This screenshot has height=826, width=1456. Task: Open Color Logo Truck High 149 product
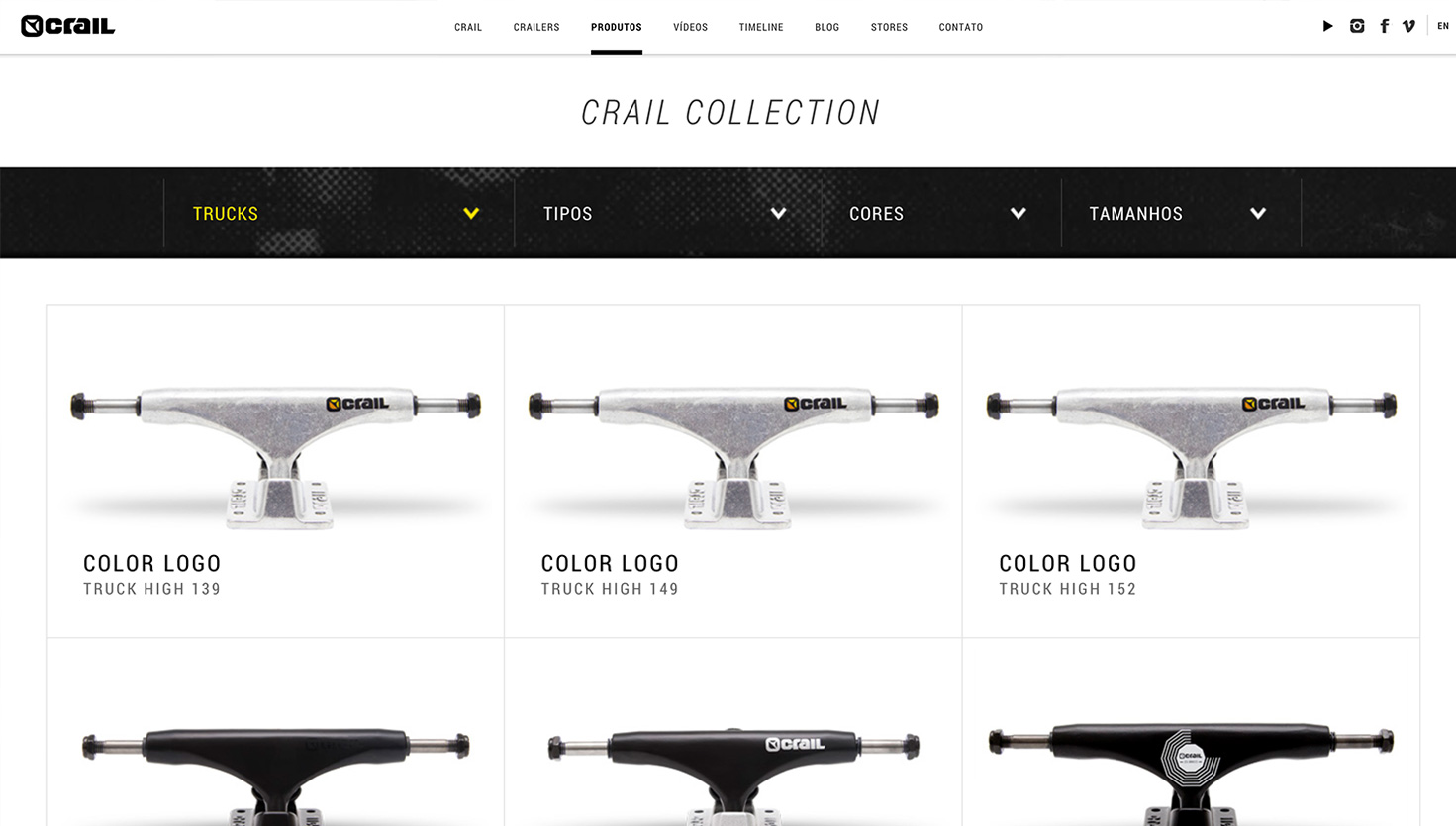point(732,471)
